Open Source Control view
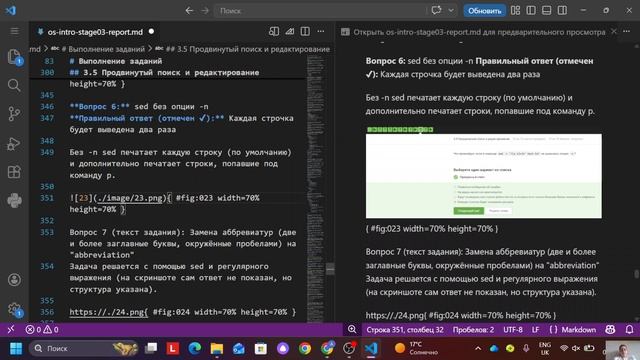Image resolution: width=640 pixels, height=360 pixels. [x=14, y=114]
